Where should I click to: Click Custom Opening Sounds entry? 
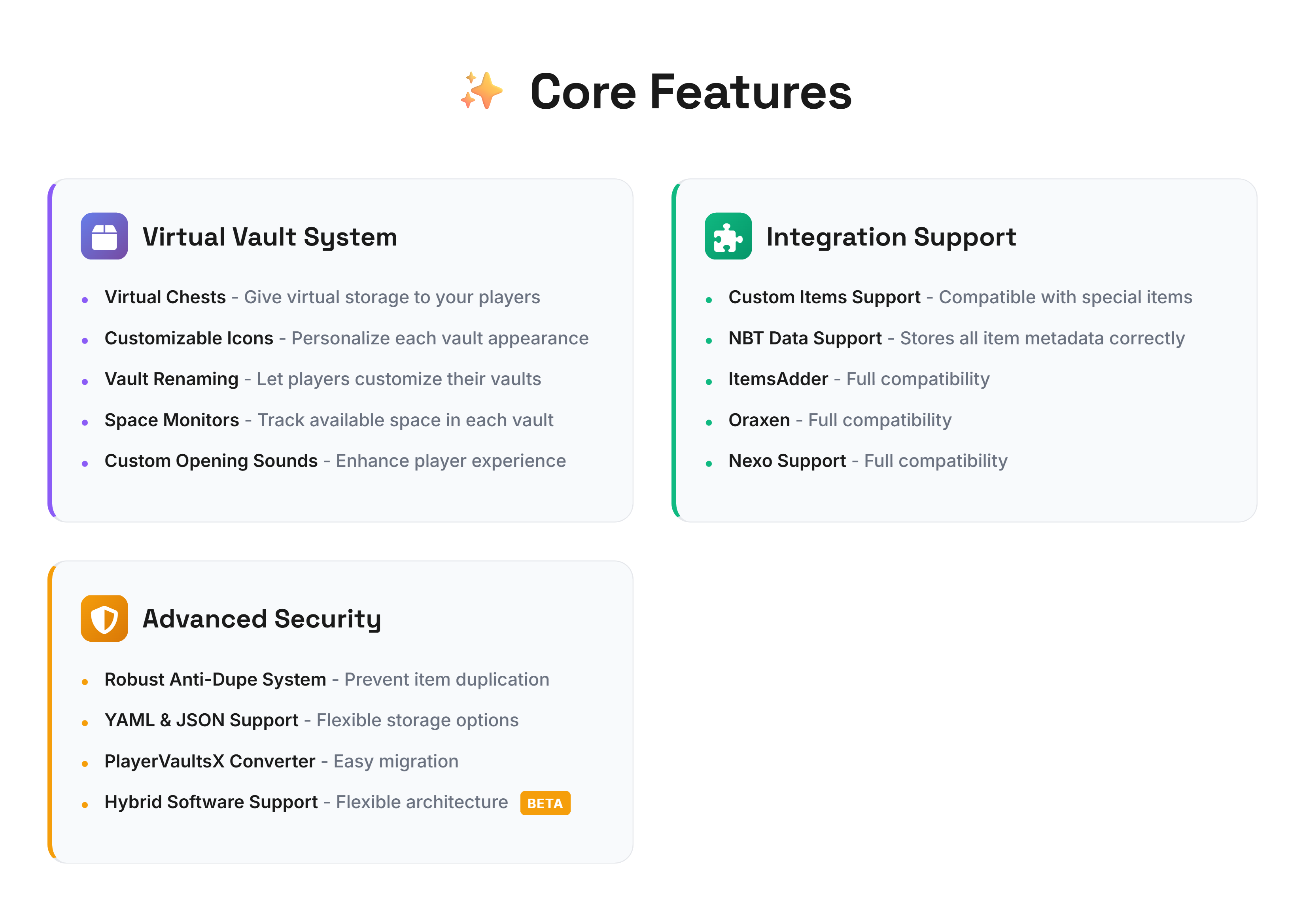(335, 461)
